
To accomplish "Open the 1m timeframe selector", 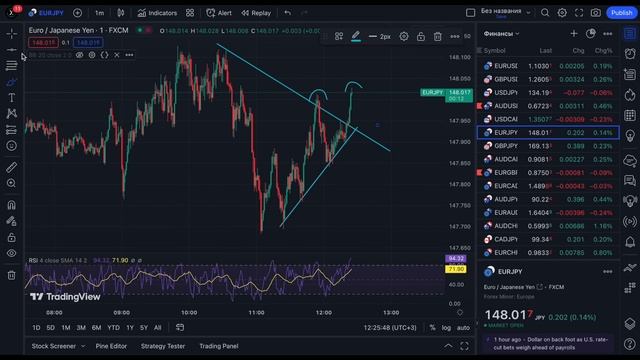I will pyautogui.click(x=99, y=13).
